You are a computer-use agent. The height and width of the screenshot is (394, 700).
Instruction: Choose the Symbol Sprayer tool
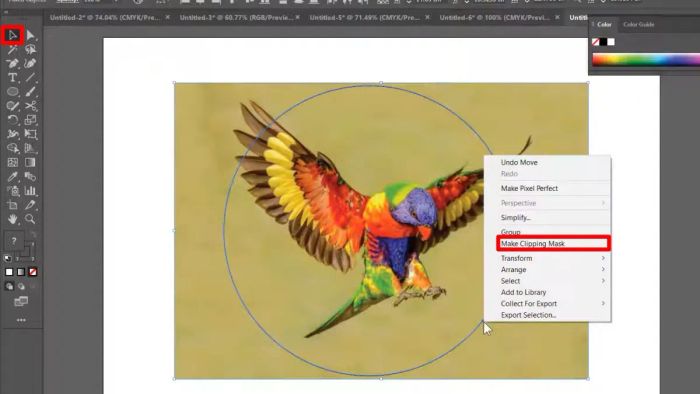[x=12, y=191]
